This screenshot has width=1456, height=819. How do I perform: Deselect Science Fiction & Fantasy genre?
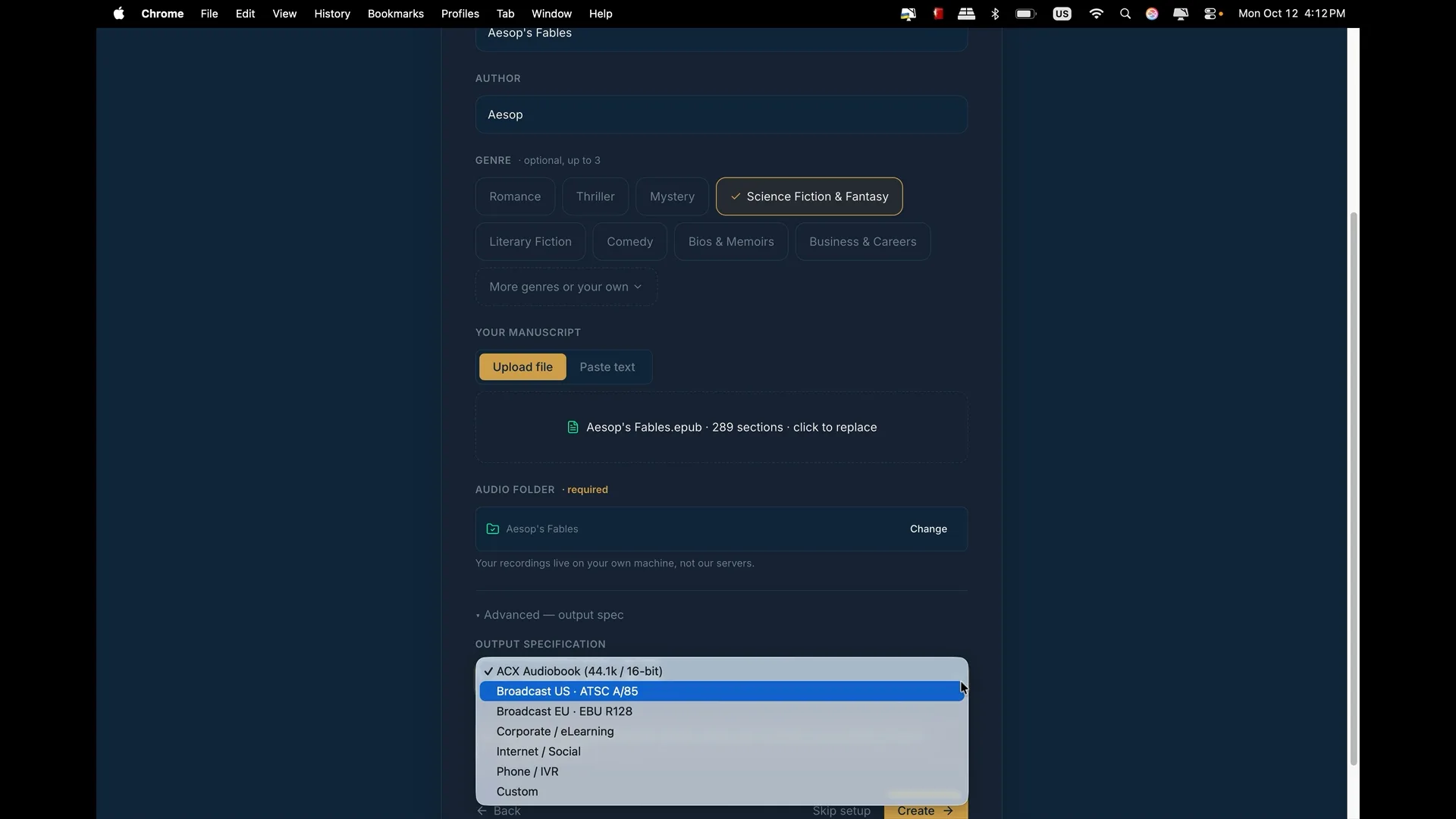809,196
